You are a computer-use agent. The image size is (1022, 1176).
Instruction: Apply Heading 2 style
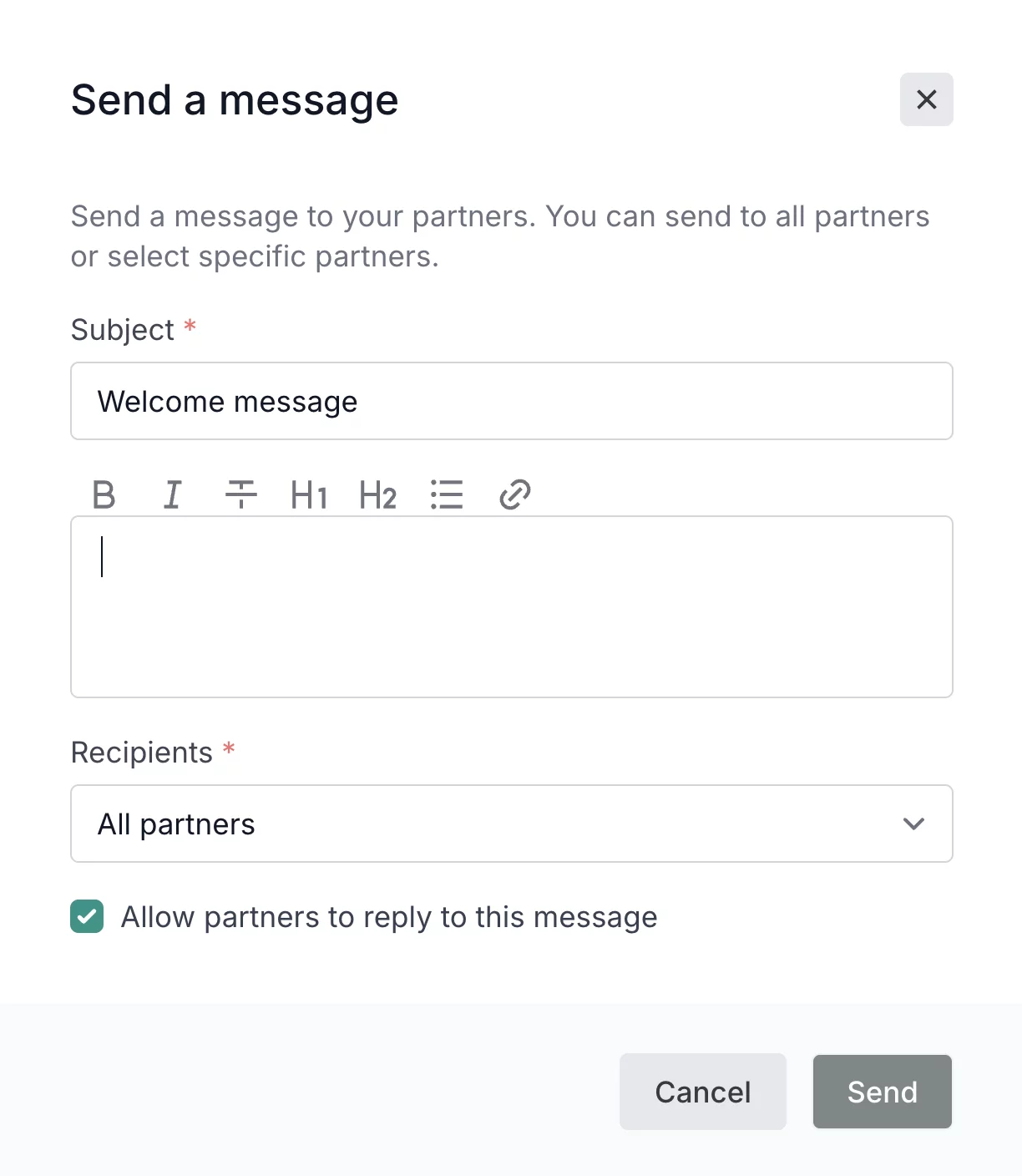coord(377,495)
